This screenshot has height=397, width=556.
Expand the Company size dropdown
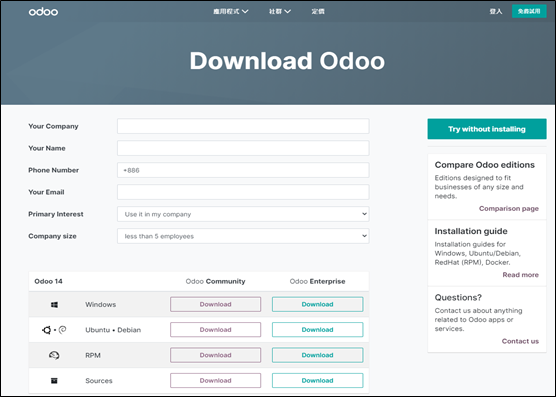coord(243,236)
